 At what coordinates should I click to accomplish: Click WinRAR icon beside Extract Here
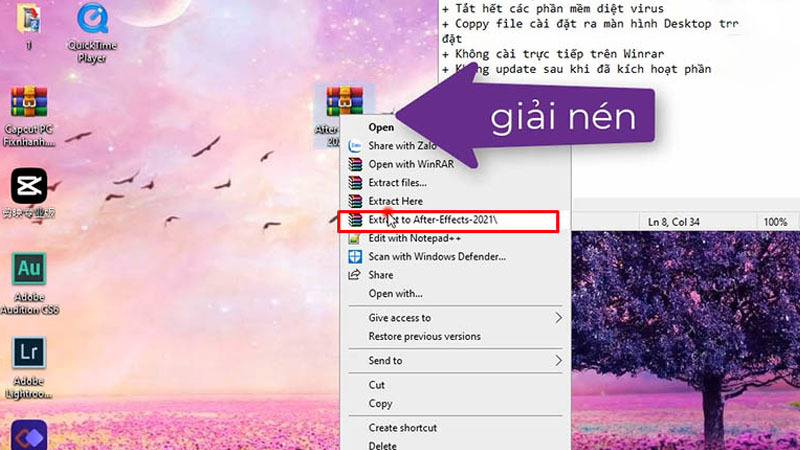tap(355, 201)
